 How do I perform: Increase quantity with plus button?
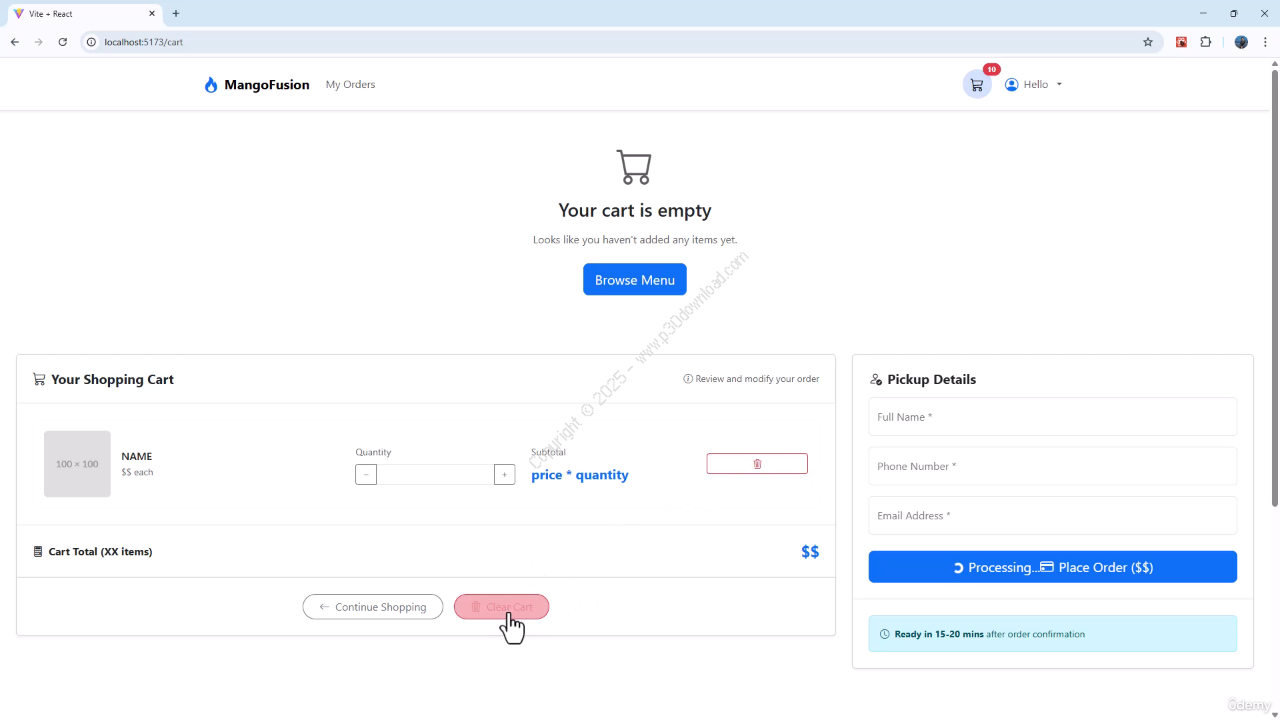[x=505, y=475]
